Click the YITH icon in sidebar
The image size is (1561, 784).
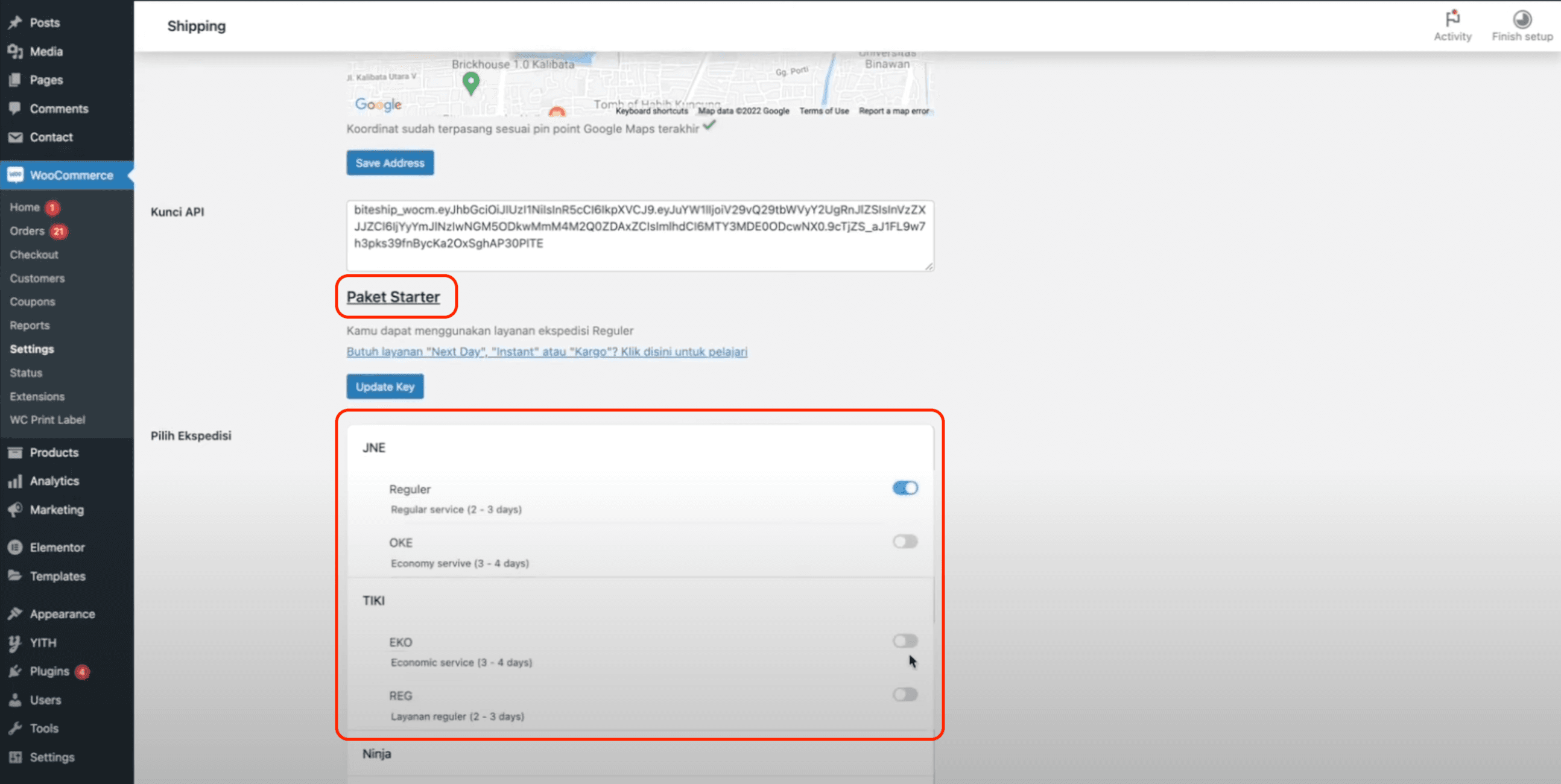click(x=15, y=643)
